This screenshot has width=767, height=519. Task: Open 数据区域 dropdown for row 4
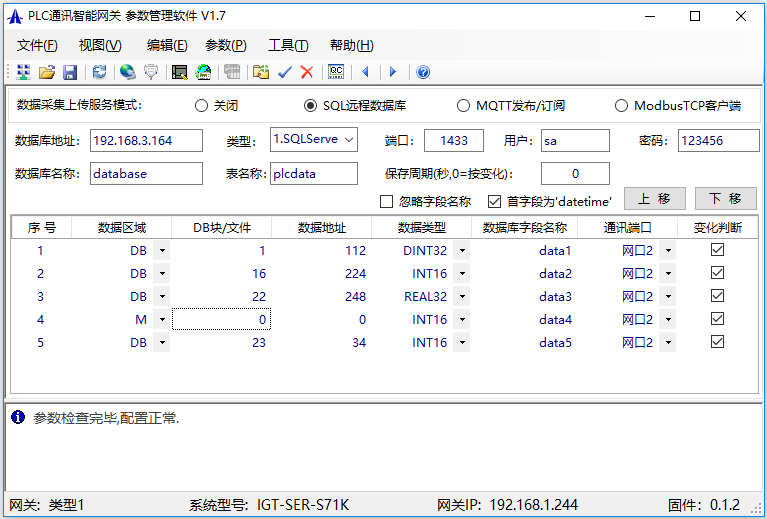click(x=161, y=320)
